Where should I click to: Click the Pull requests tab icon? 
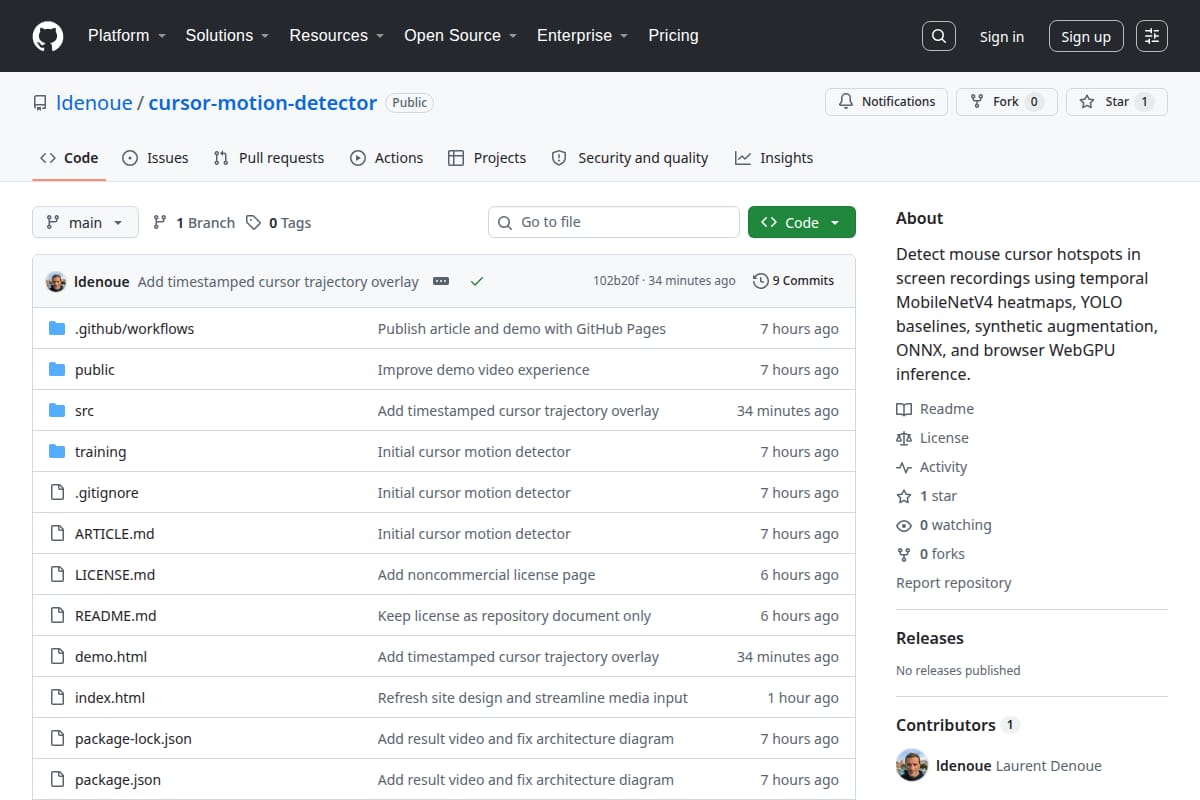(x=221, y=158)
